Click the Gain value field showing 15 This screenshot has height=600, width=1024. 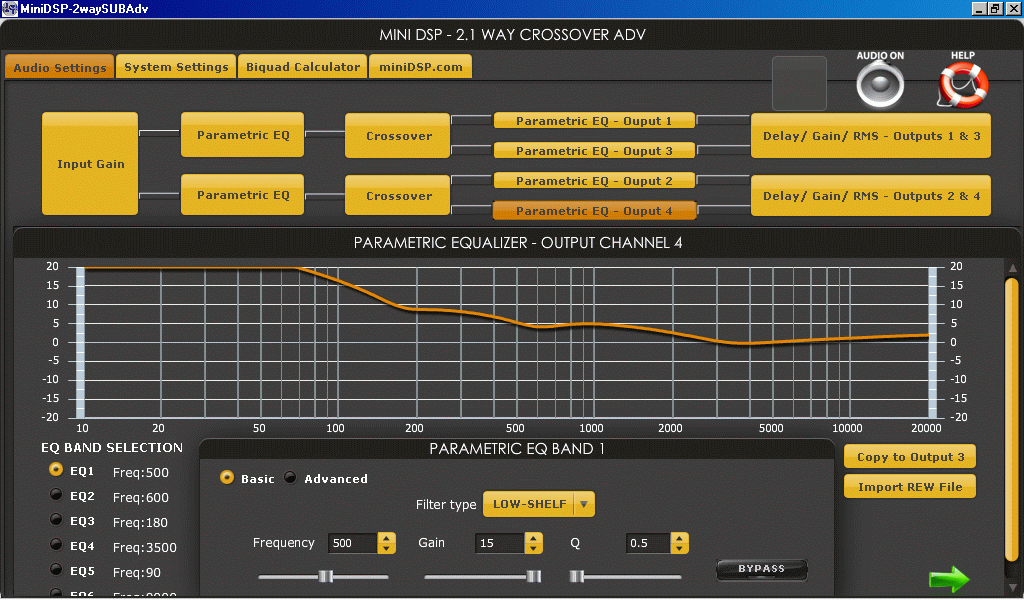(x=500, y=543)
